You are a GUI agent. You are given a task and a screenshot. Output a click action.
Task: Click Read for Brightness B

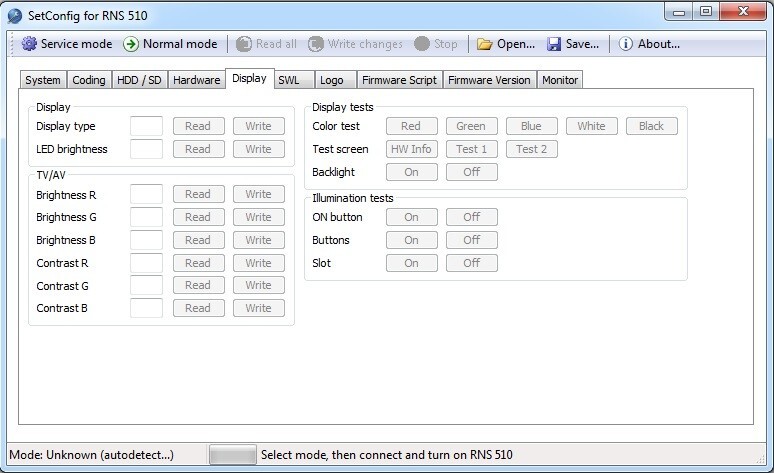coord(198,240)
